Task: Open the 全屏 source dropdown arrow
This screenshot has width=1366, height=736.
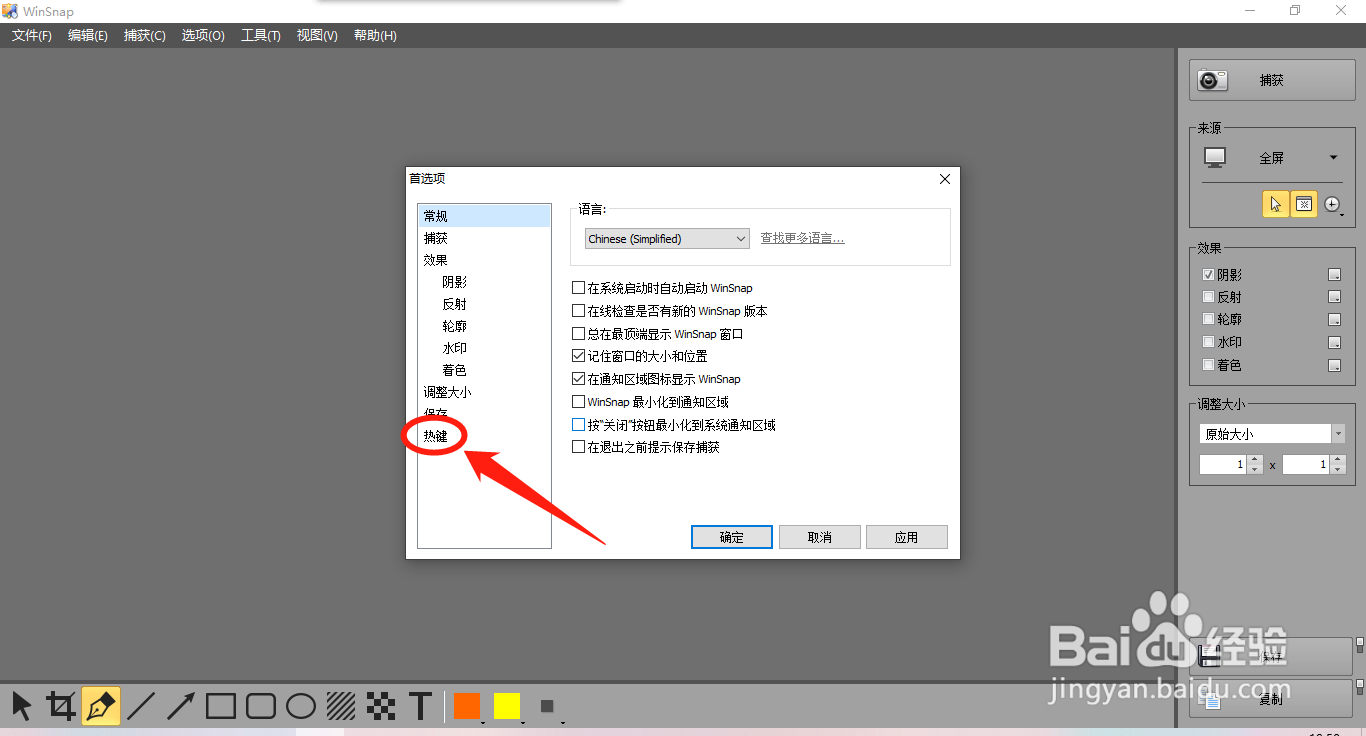Action: (1333, 158)
